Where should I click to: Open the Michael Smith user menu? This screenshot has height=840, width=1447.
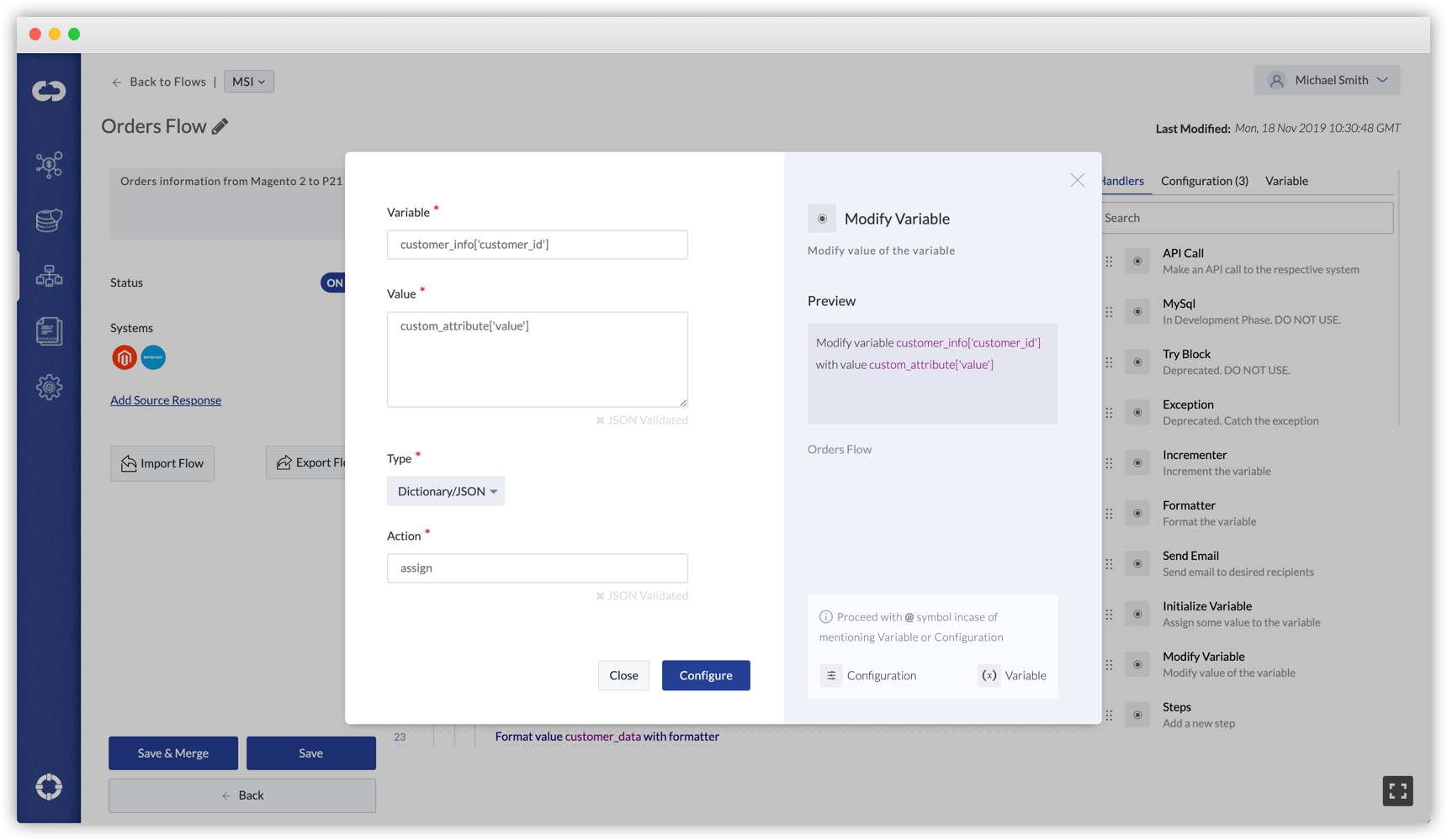click(x=1327, y=80)
